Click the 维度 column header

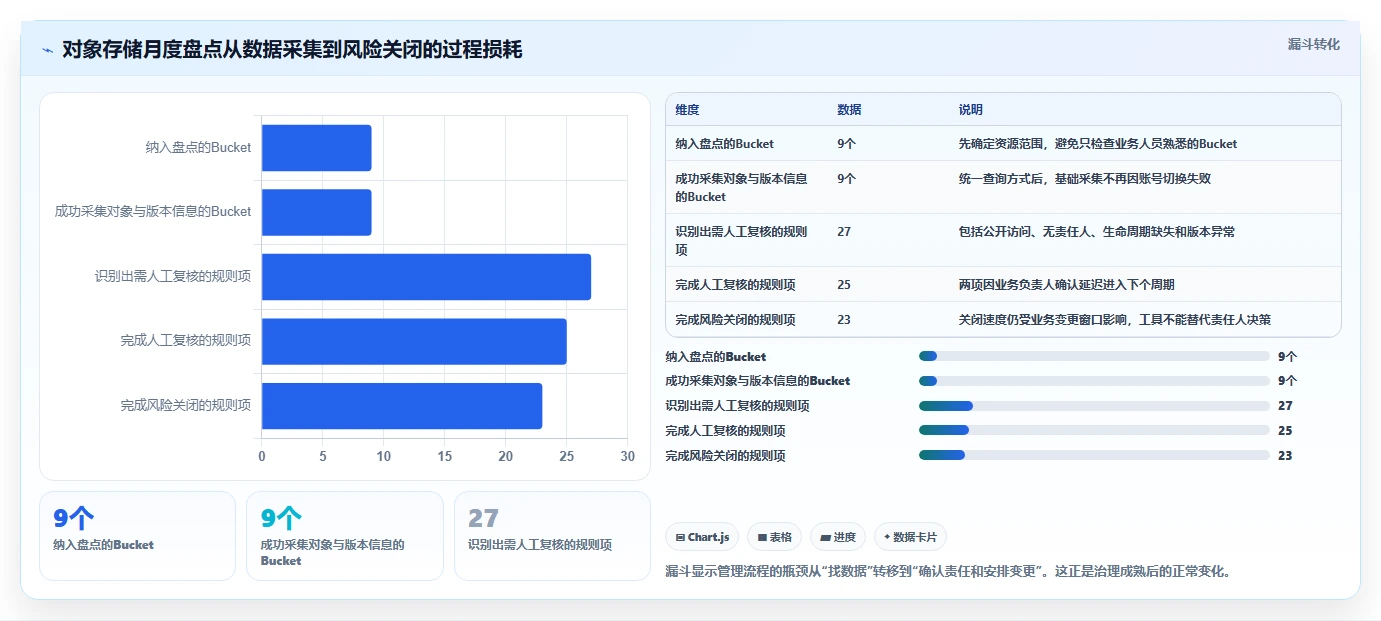[687, 110]
